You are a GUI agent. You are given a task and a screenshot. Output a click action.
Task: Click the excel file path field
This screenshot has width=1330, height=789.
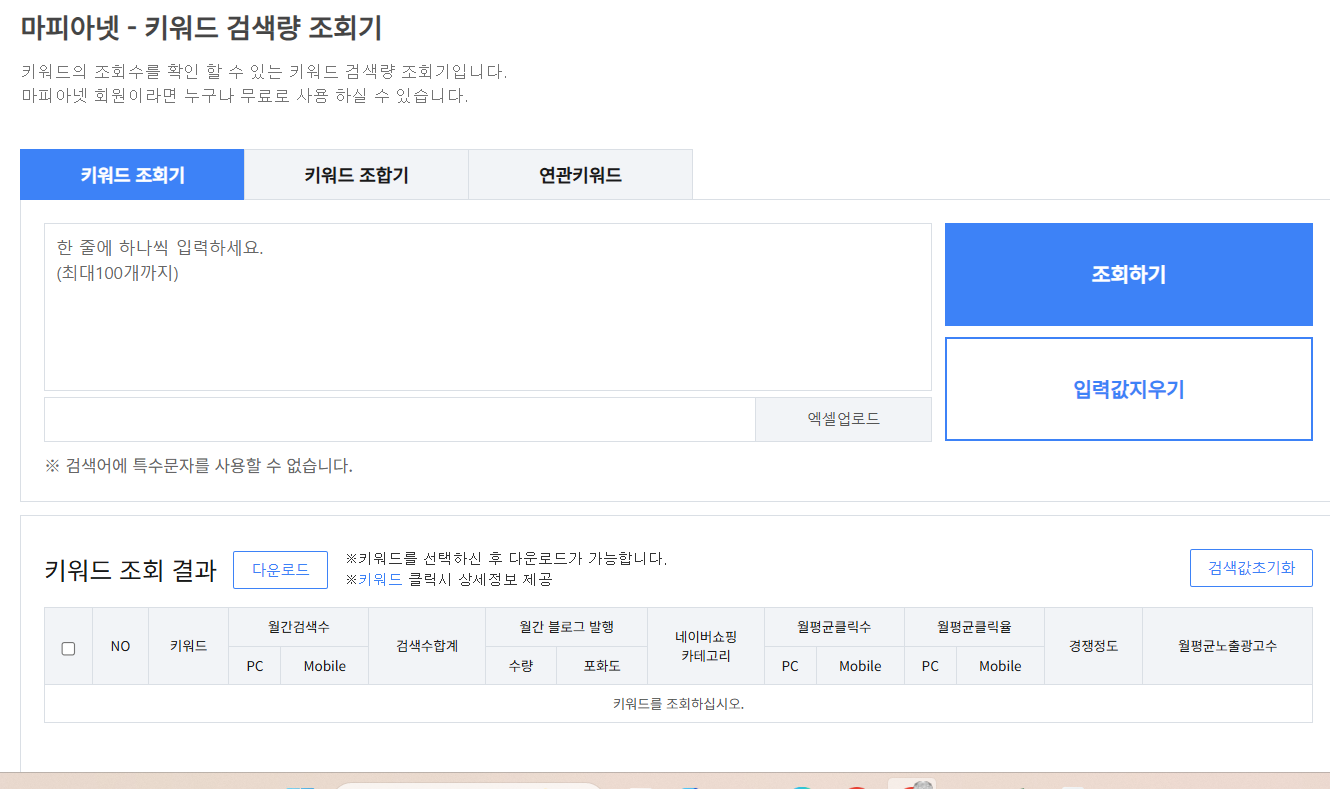[x=398, y=419]
